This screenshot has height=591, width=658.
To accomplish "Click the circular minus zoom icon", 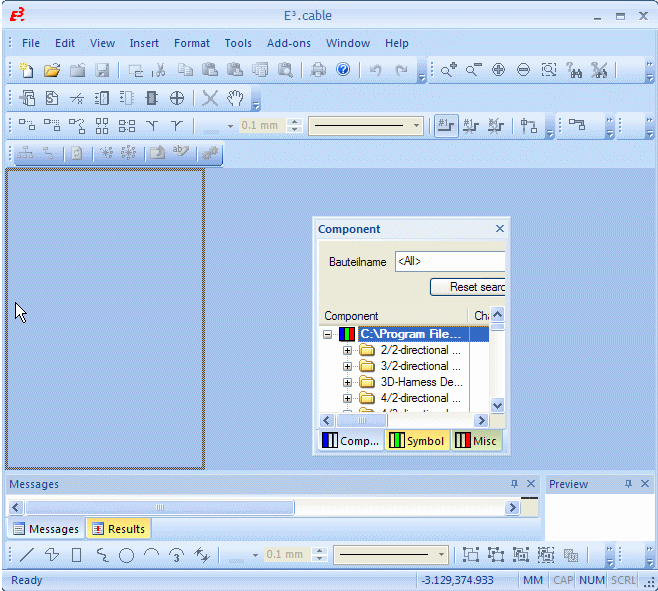I will coord(523,70).
